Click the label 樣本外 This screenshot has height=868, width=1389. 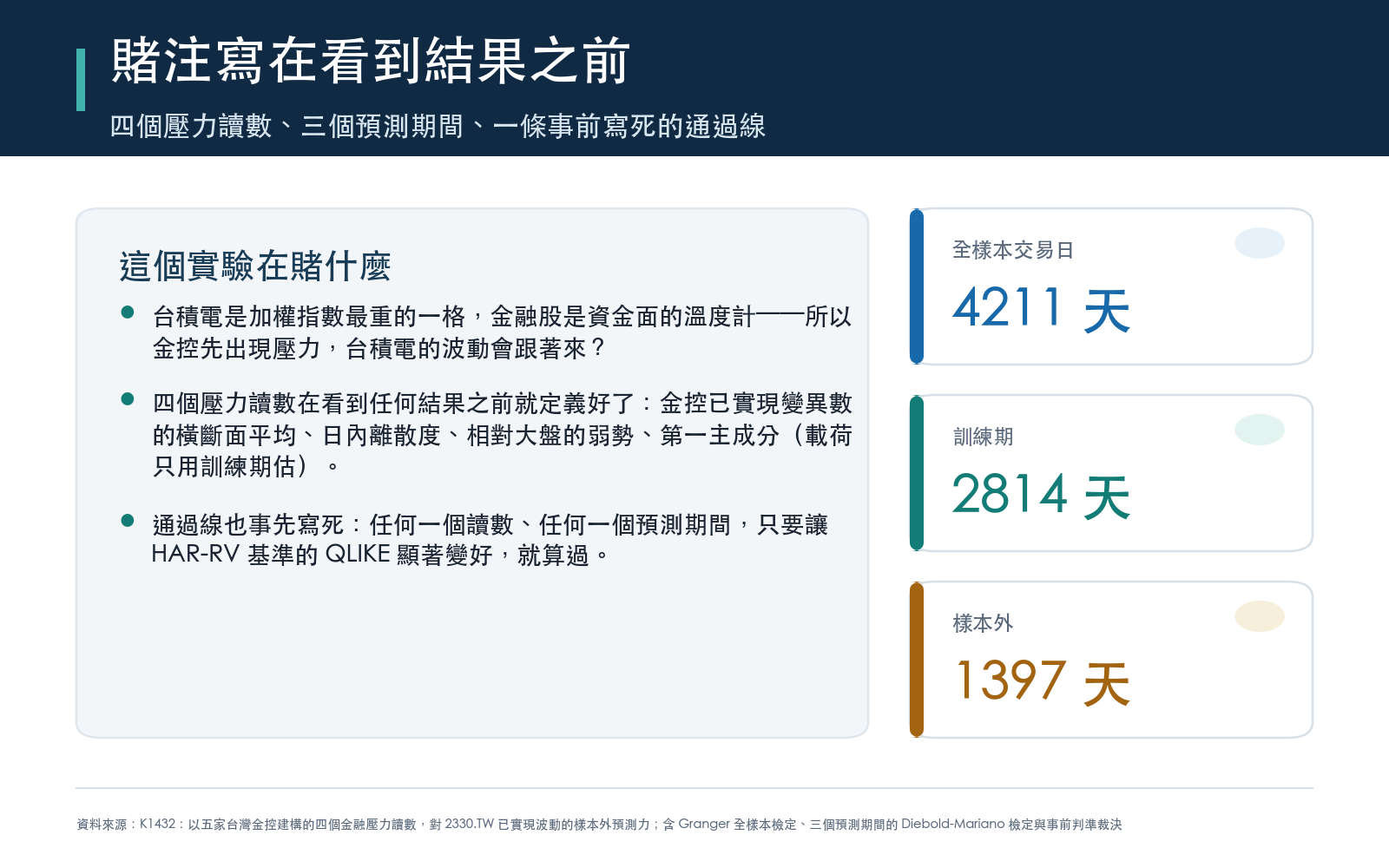pyautogui.click(x=983, y=623)
